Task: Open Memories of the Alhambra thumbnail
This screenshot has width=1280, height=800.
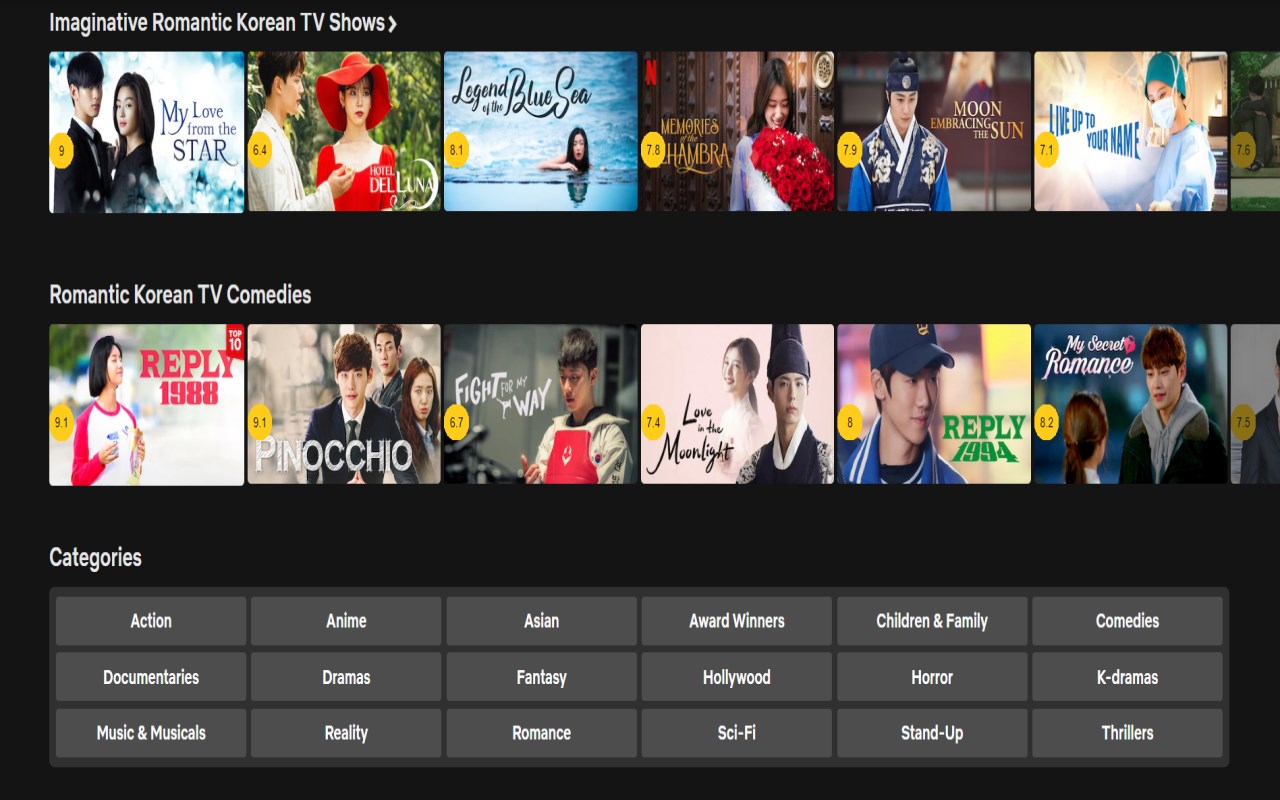Action: (x=737, y=132)
